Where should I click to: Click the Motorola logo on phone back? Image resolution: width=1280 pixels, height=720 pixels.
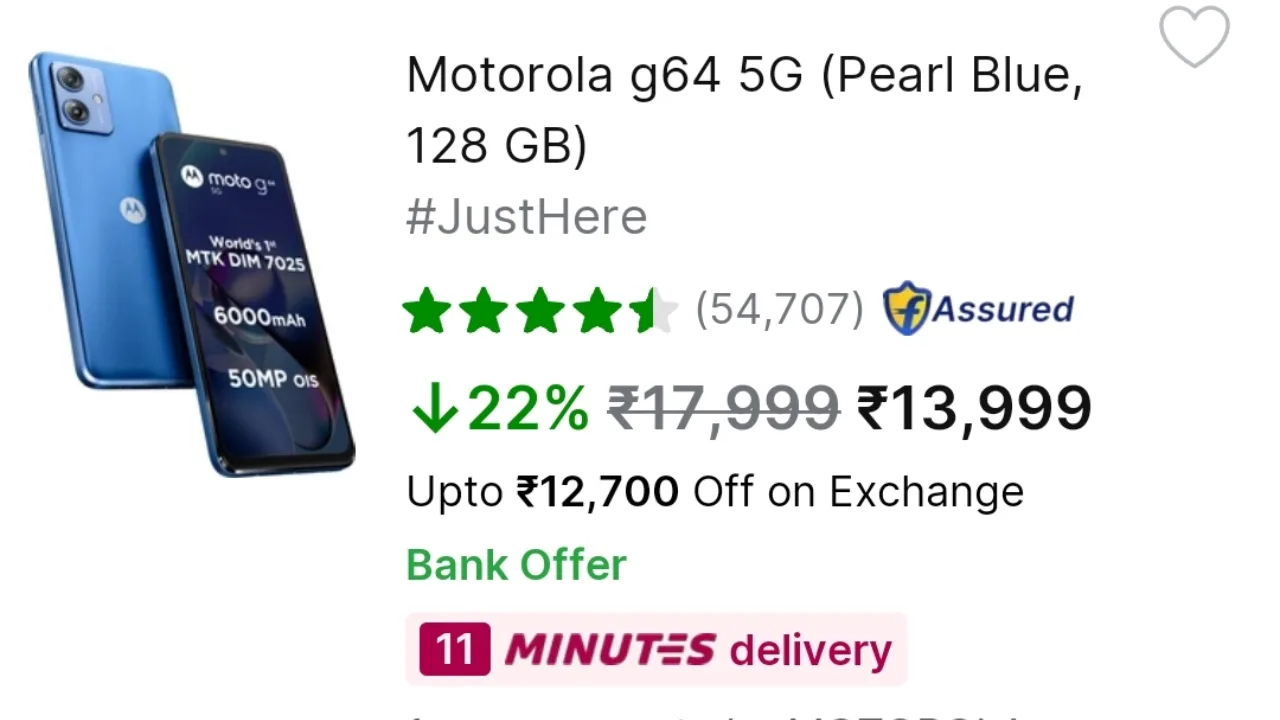coord(132,209)
